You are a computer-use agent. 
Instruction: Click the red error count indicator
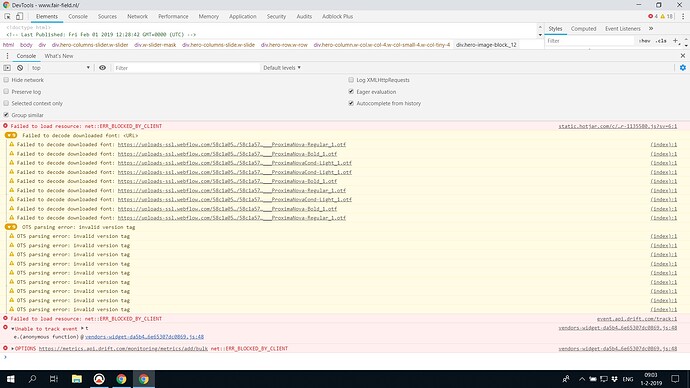click(653, 16)
